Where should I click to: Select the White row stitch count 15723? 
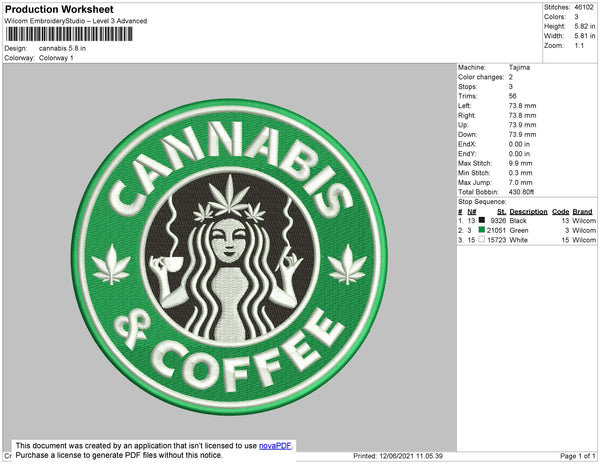tap(496, 240)
